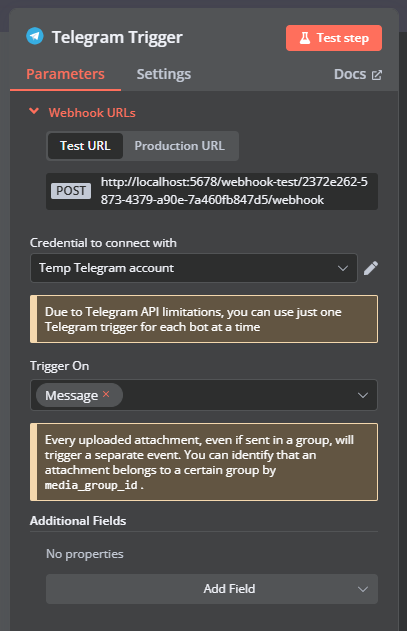Image resolution: width=407 pixels, height=631 pixels.
Task: Select the Test URL toggle option
Action: [x=85, y=146]
